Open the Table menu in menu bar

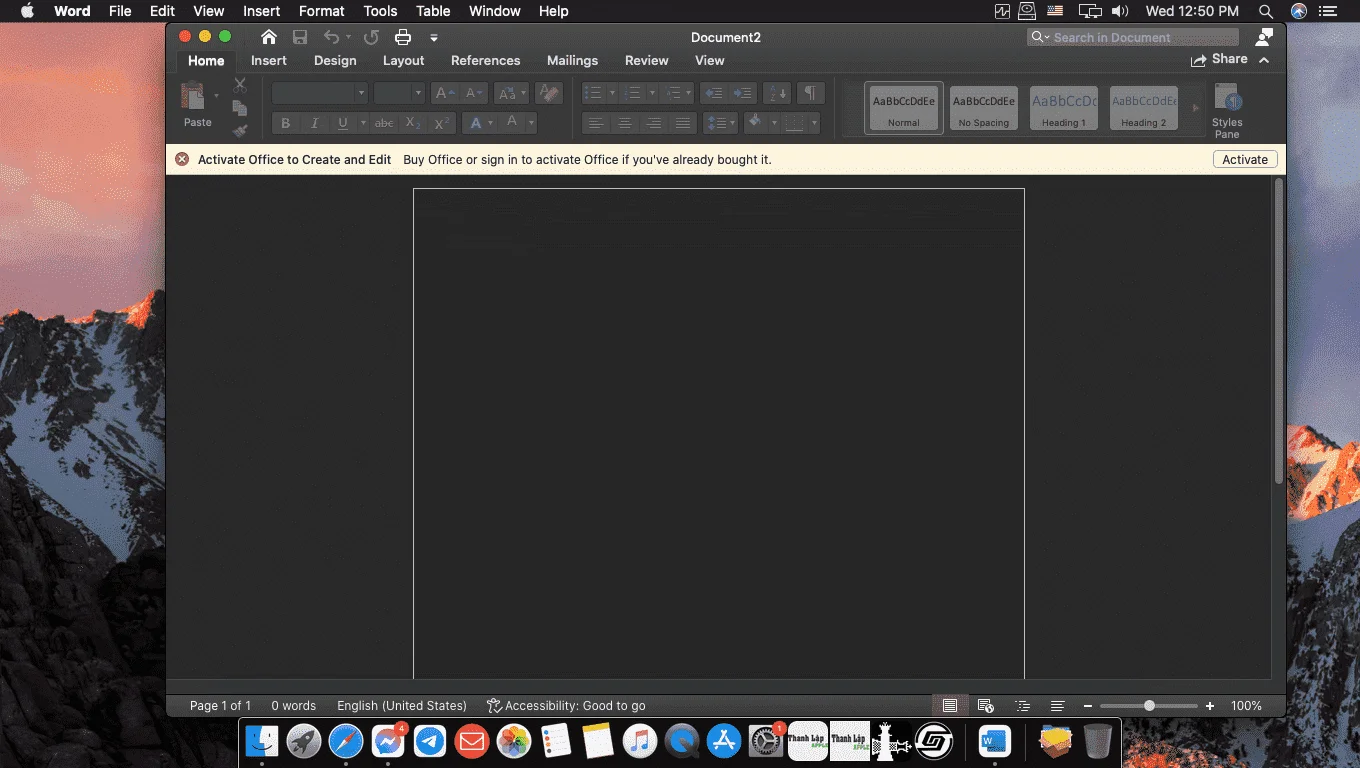433,11
